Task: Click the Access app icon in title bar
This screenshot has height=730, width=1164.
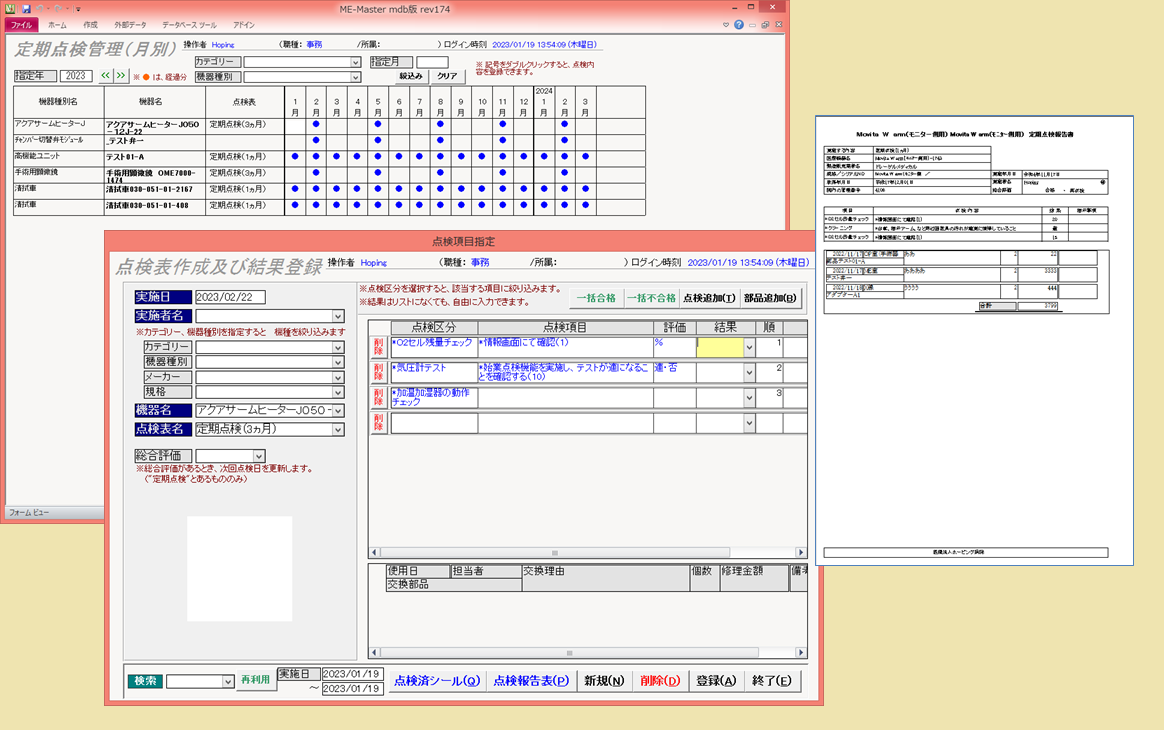Action: 10,8
